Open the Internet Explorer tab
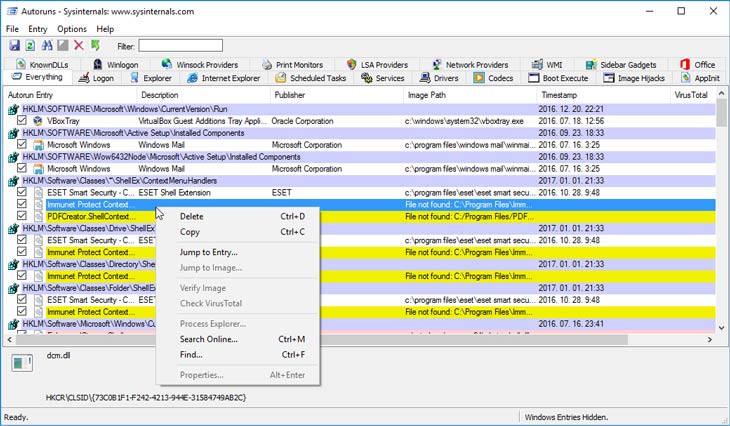This screenshot has height=426, width=730. pyautogui.click(x=224, y=78)
